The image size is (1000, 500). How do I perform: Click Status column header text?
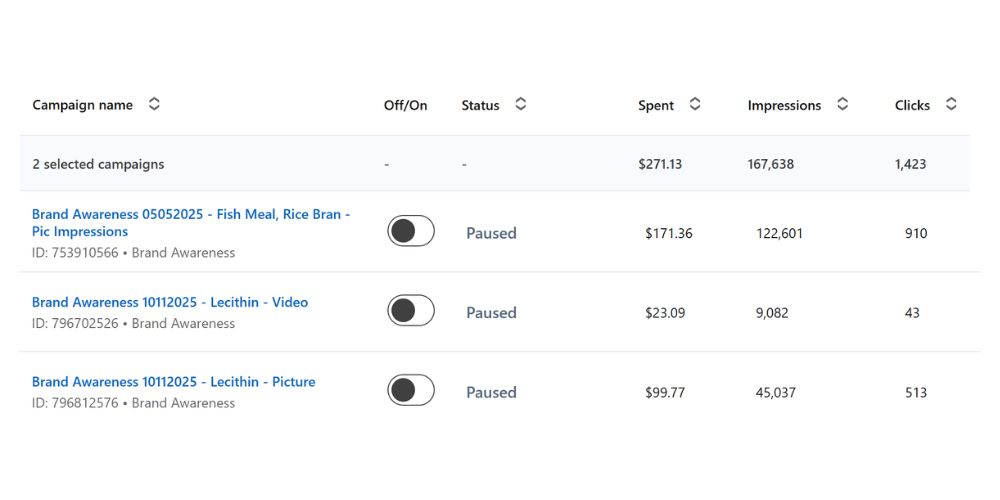coord(480,105)
